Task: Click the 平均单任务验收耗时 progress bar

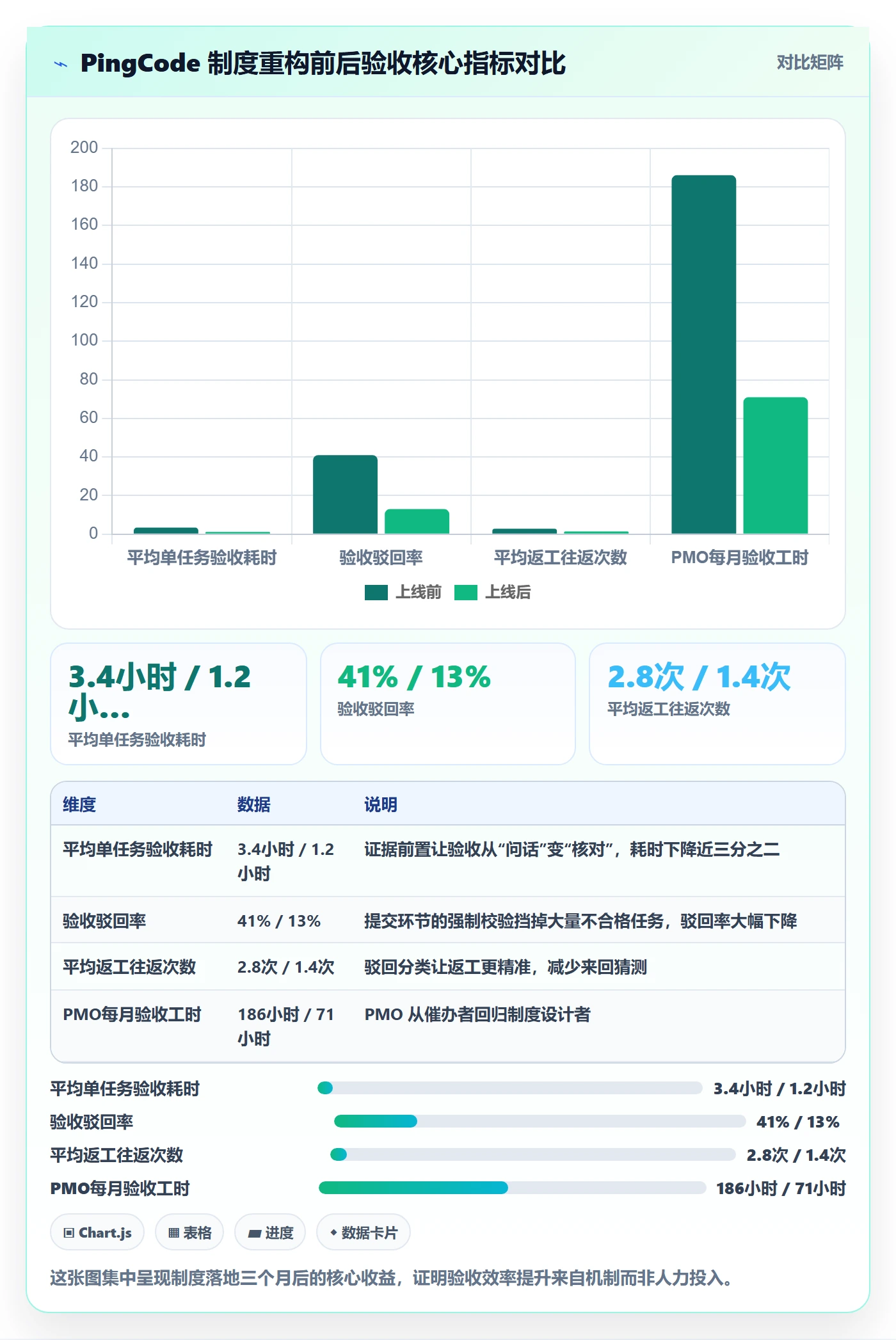Action: click(510, 1088)
